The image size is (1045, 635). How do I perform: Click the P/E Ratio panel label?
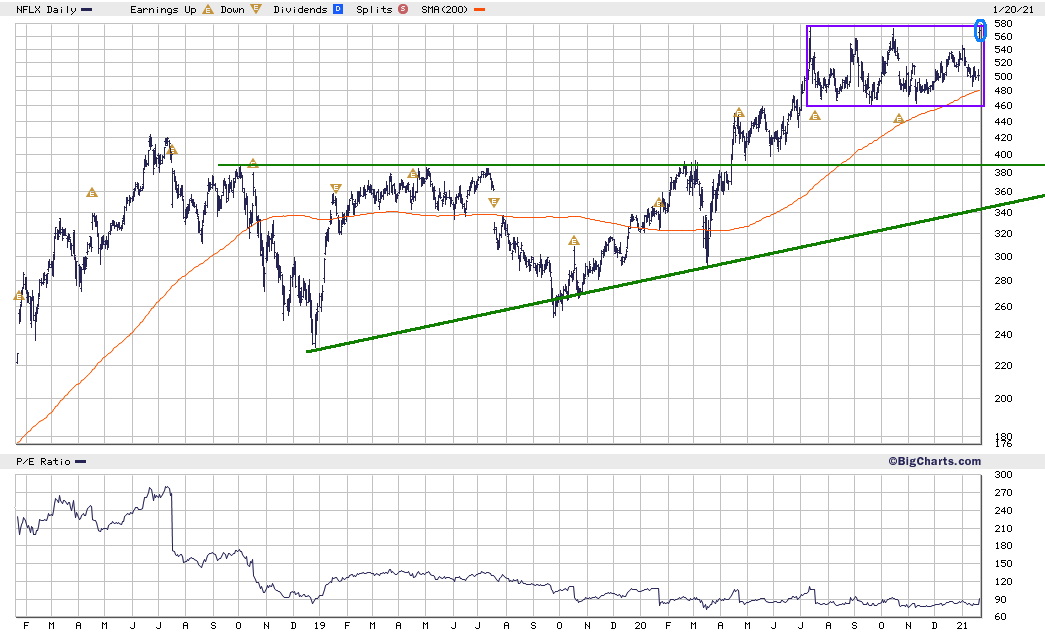click(x=43, y=462)
